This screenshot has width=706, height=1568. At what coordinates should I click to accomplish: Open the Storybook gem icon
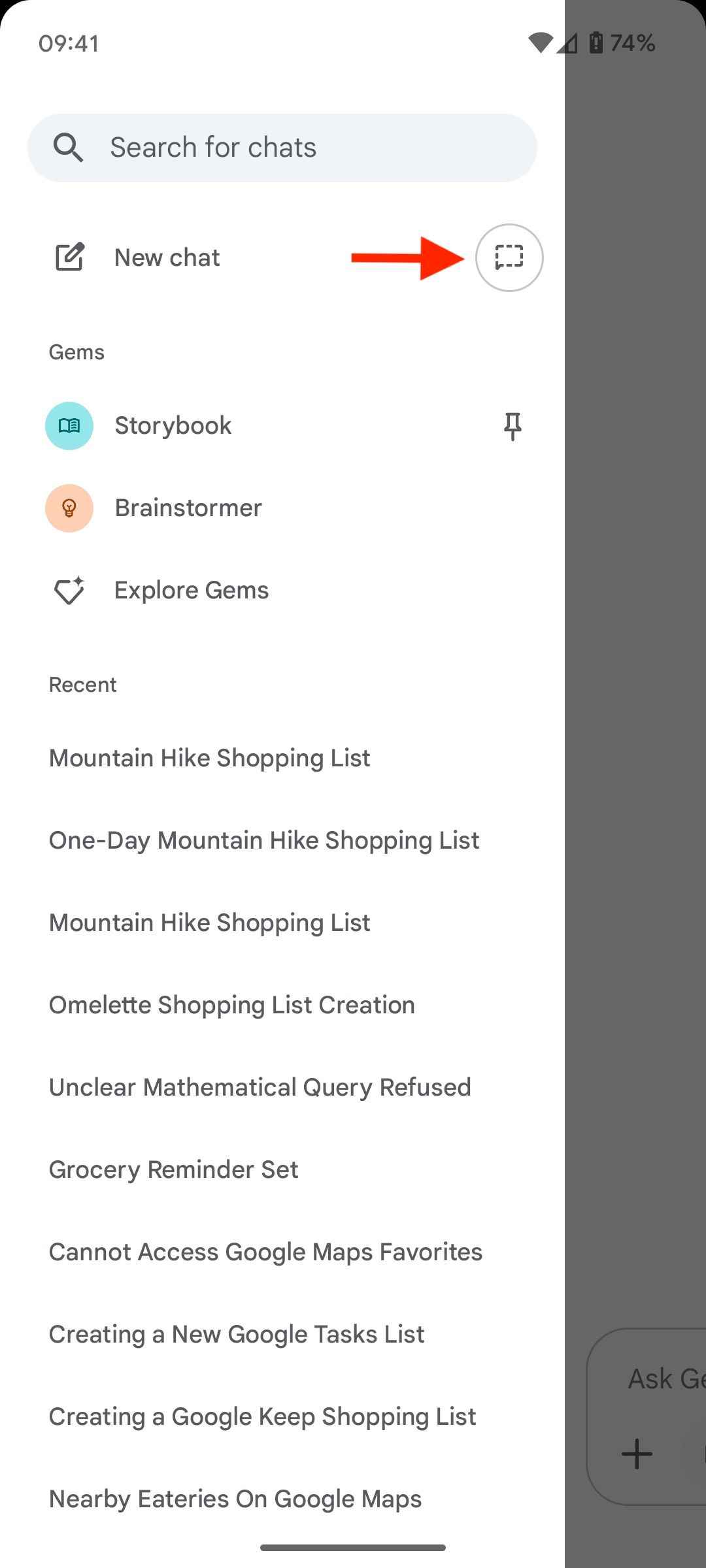[x=69, y=426]
